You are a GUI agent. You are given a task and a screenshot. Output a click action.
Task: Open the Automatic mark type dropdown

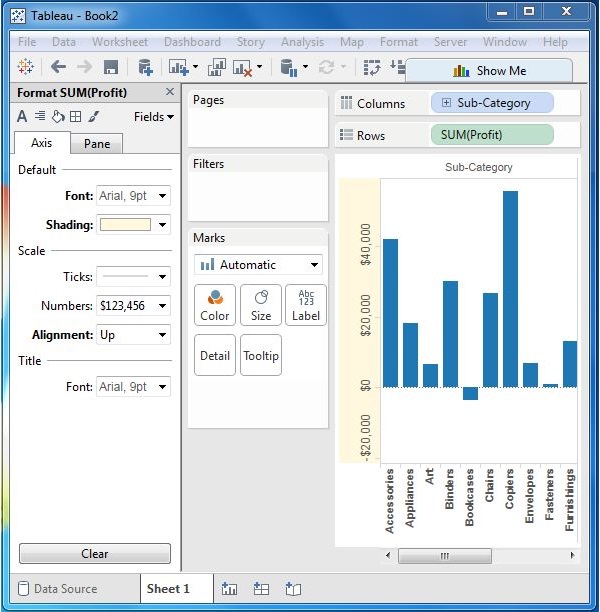tap(258, 265)
